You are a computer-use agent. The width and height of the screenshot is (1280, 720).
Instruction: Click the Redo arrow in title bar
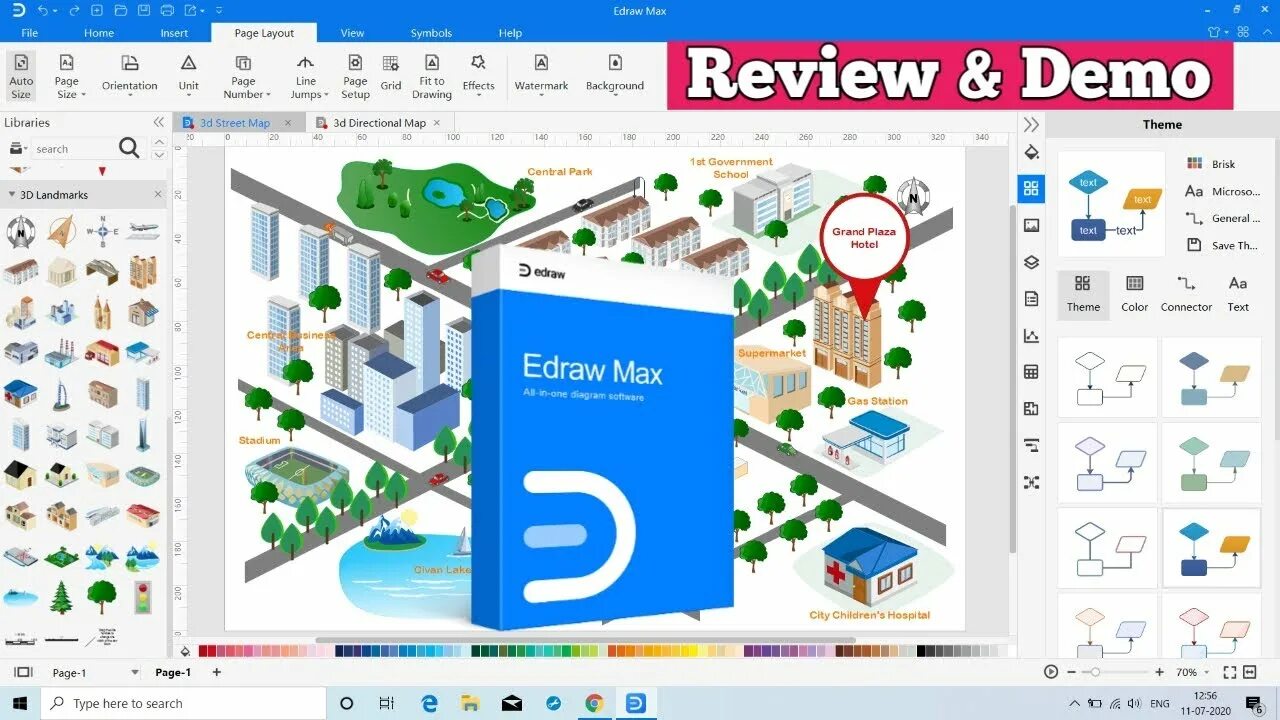[x=75, y=11]
